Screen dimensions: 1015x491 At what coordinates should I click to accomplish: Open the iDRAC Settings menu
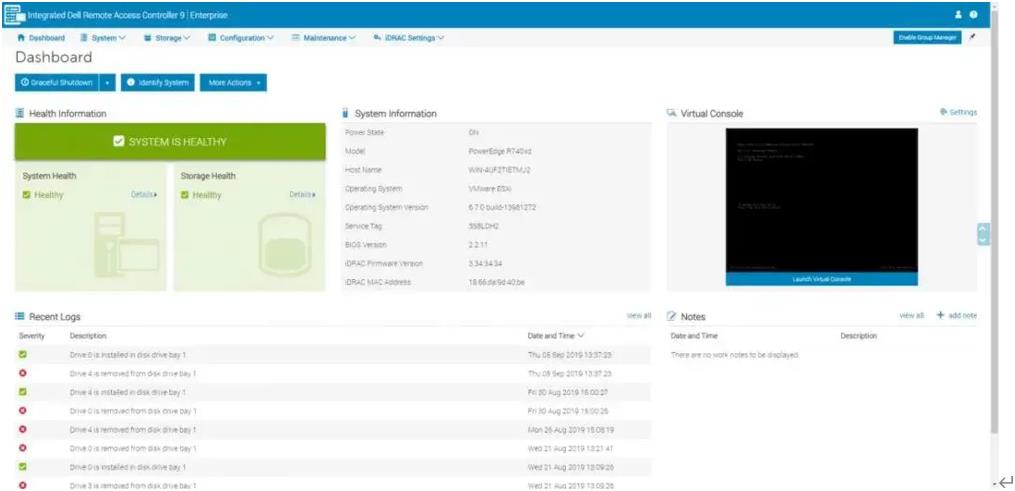(409, 38)
